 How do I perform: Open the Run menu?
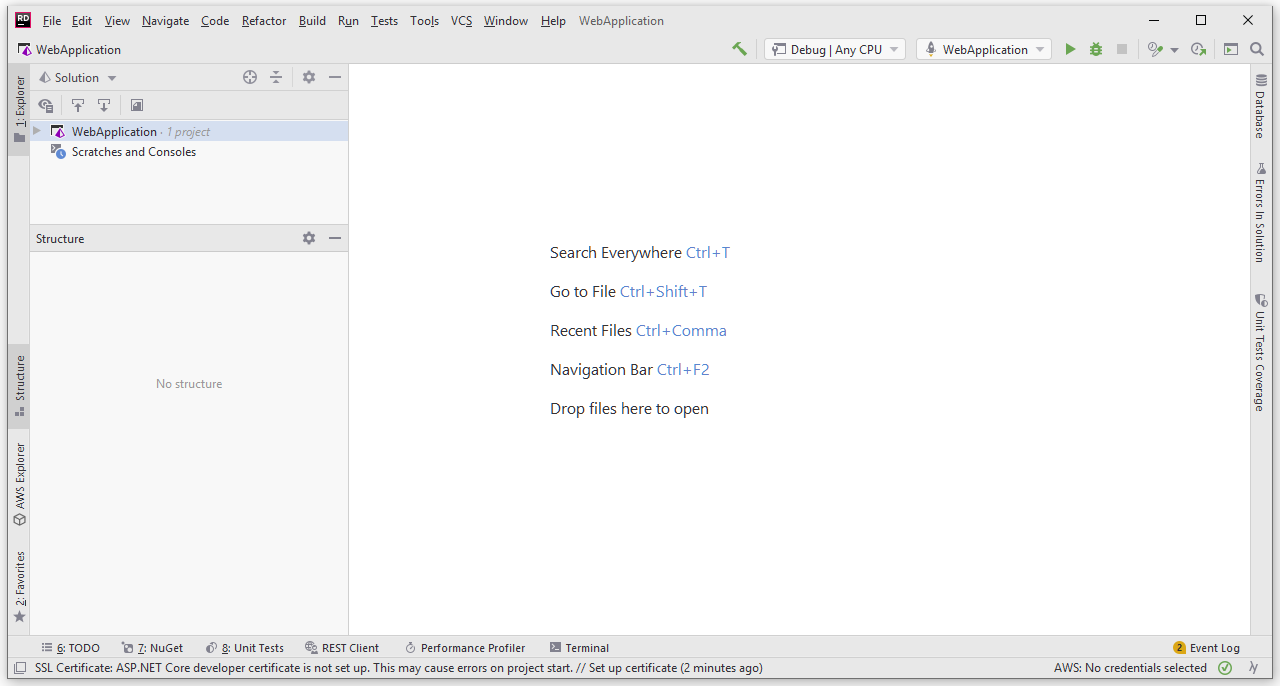pyautogui.click(x=348, y=20)
